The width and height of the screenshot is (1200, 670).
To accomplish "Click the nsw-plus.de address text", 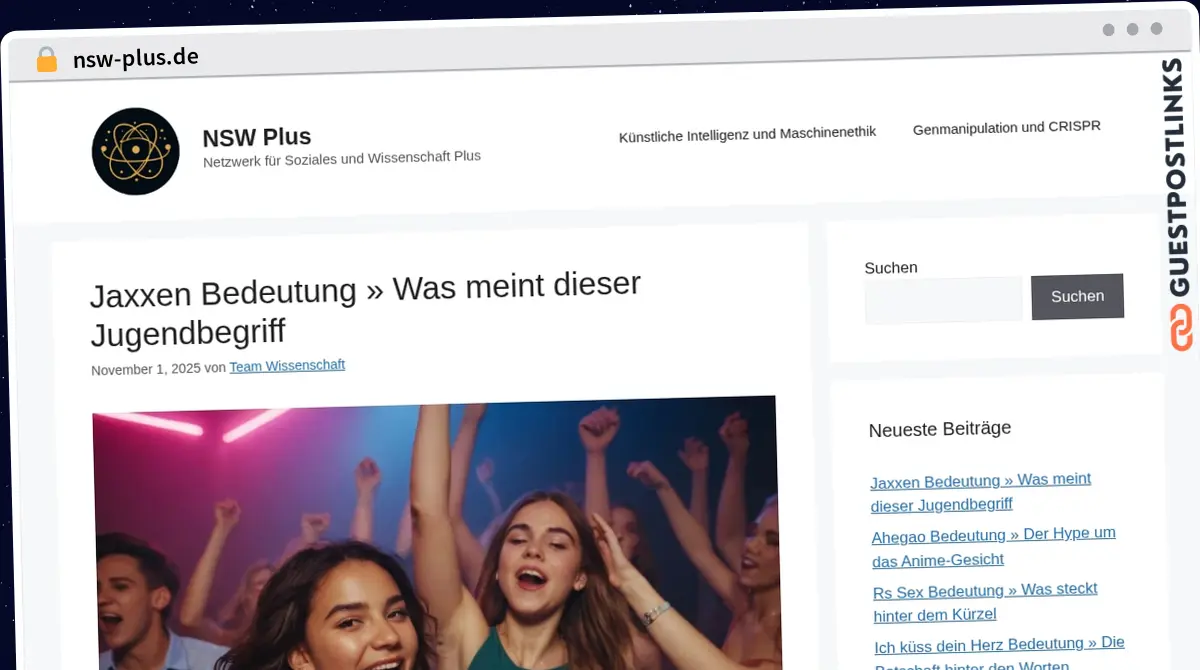I will [136, 58].
